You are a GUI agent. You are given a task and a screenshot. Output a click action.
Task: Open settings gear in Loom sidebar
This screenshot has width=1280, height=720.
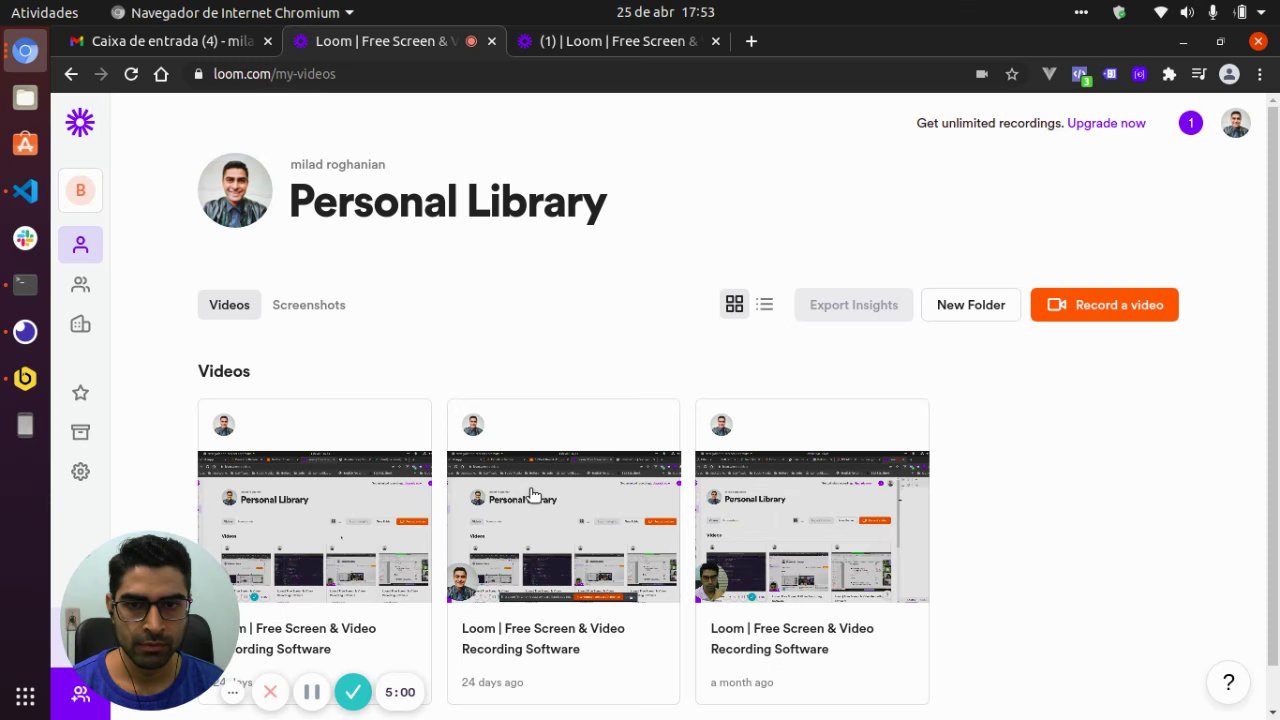(x=80, y=471)
